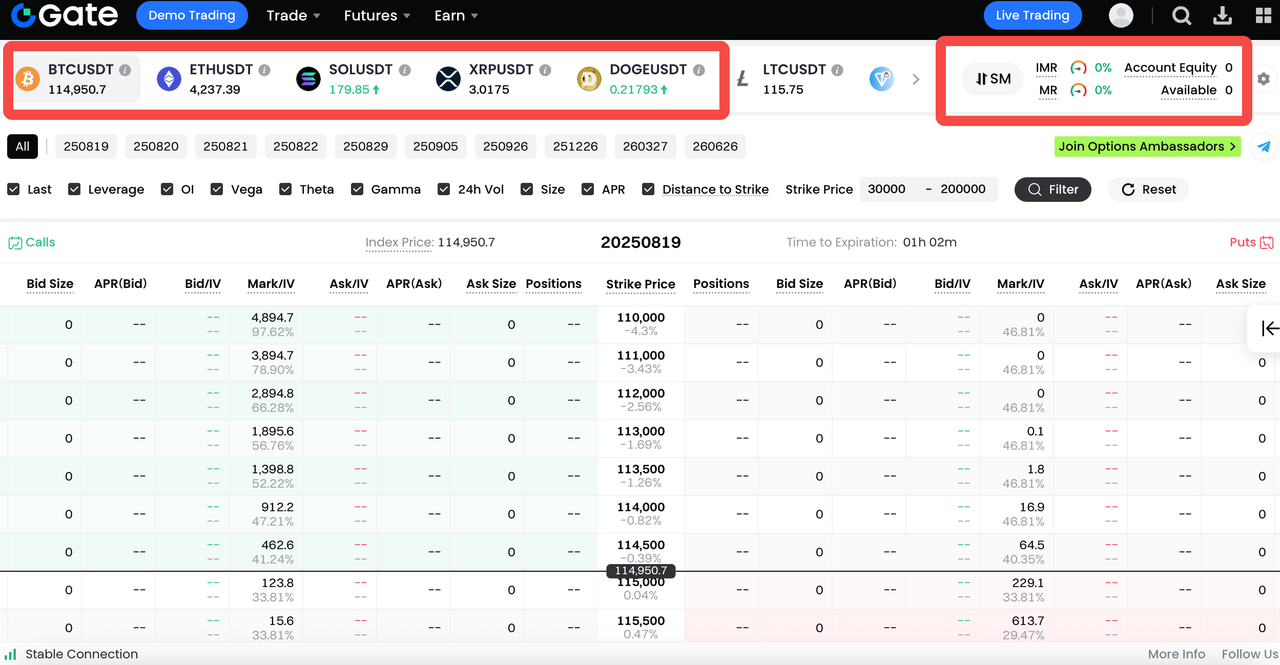The width and height of the screenshot is (1280, 665).
Task: Open the search magnifier icon
Action: (1181, 16)
